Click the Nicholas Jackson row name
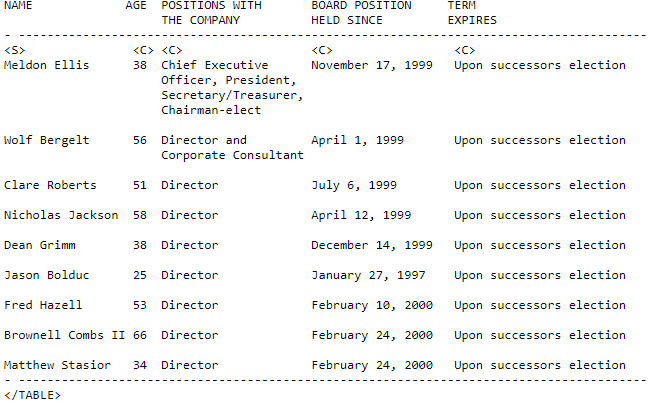Image resolution: width=654 pixels, height=408 pixels. [61, 215]
